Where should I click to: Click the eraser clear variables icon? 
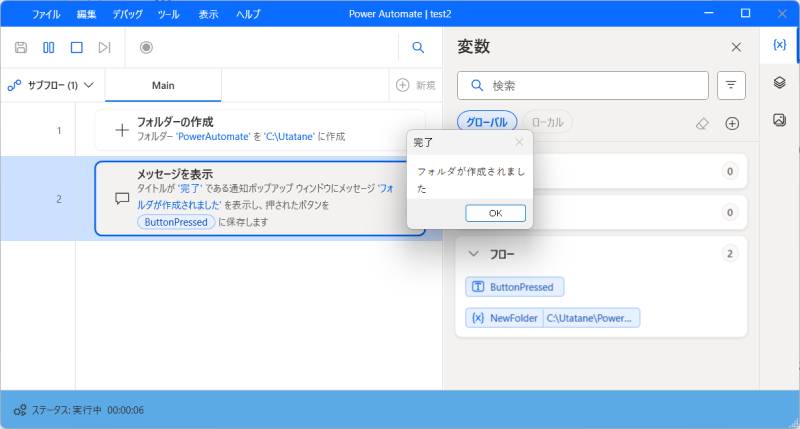pos(703,123)
